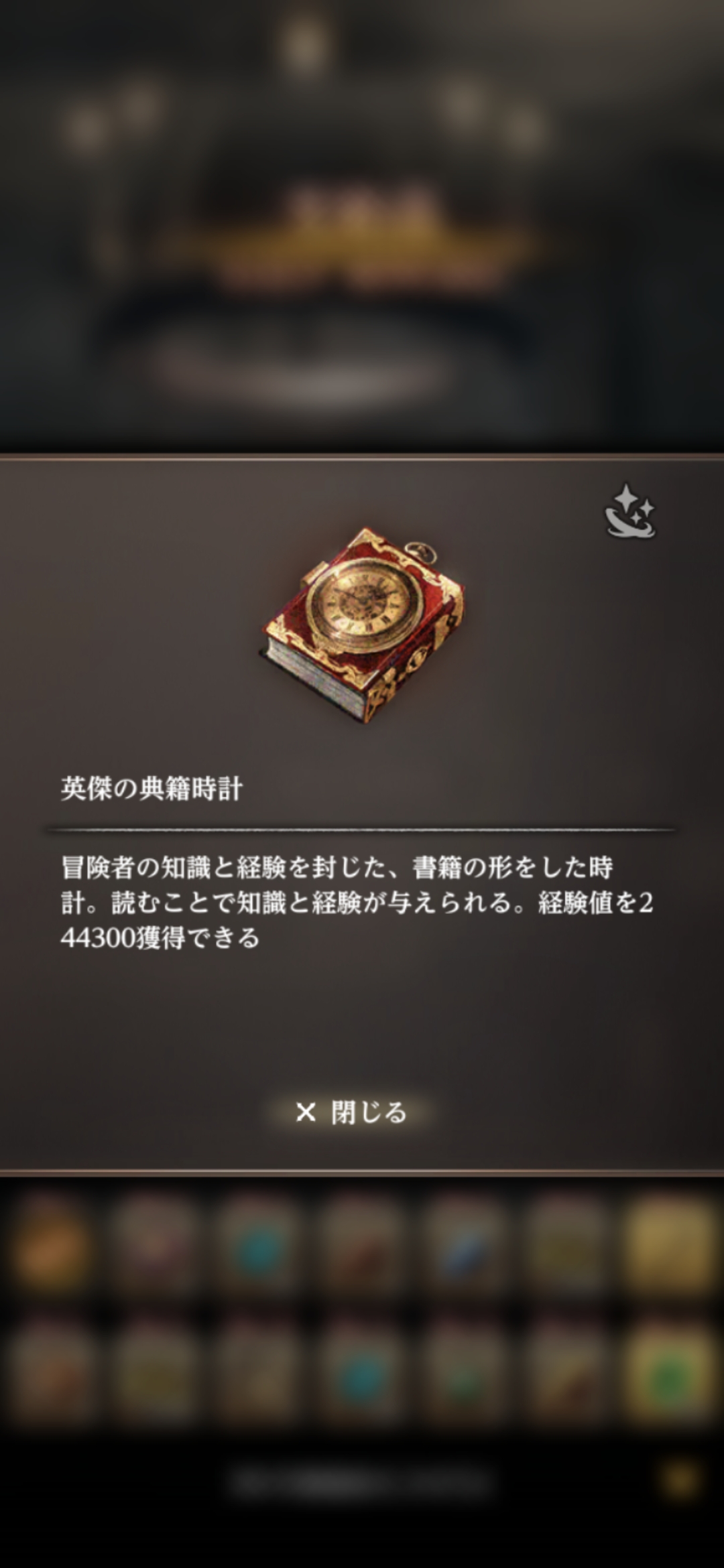Screen dimensions: 724x1568
Task: Select the dark red streak item in upper row
Action: click(360, 1246)
